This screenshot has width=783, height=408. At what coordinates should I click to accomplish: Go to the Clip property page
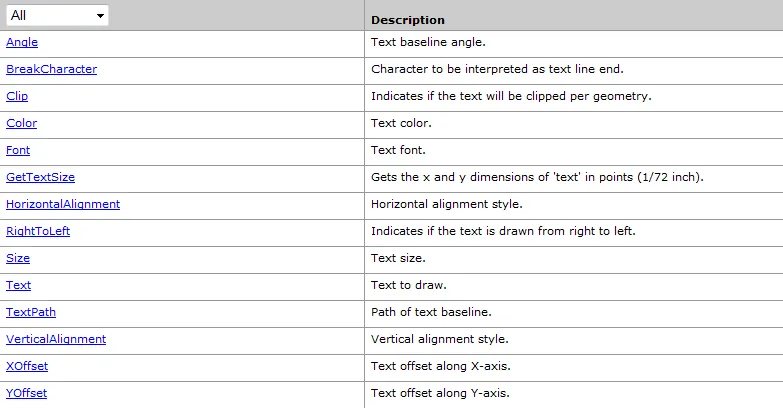[17, 96]
